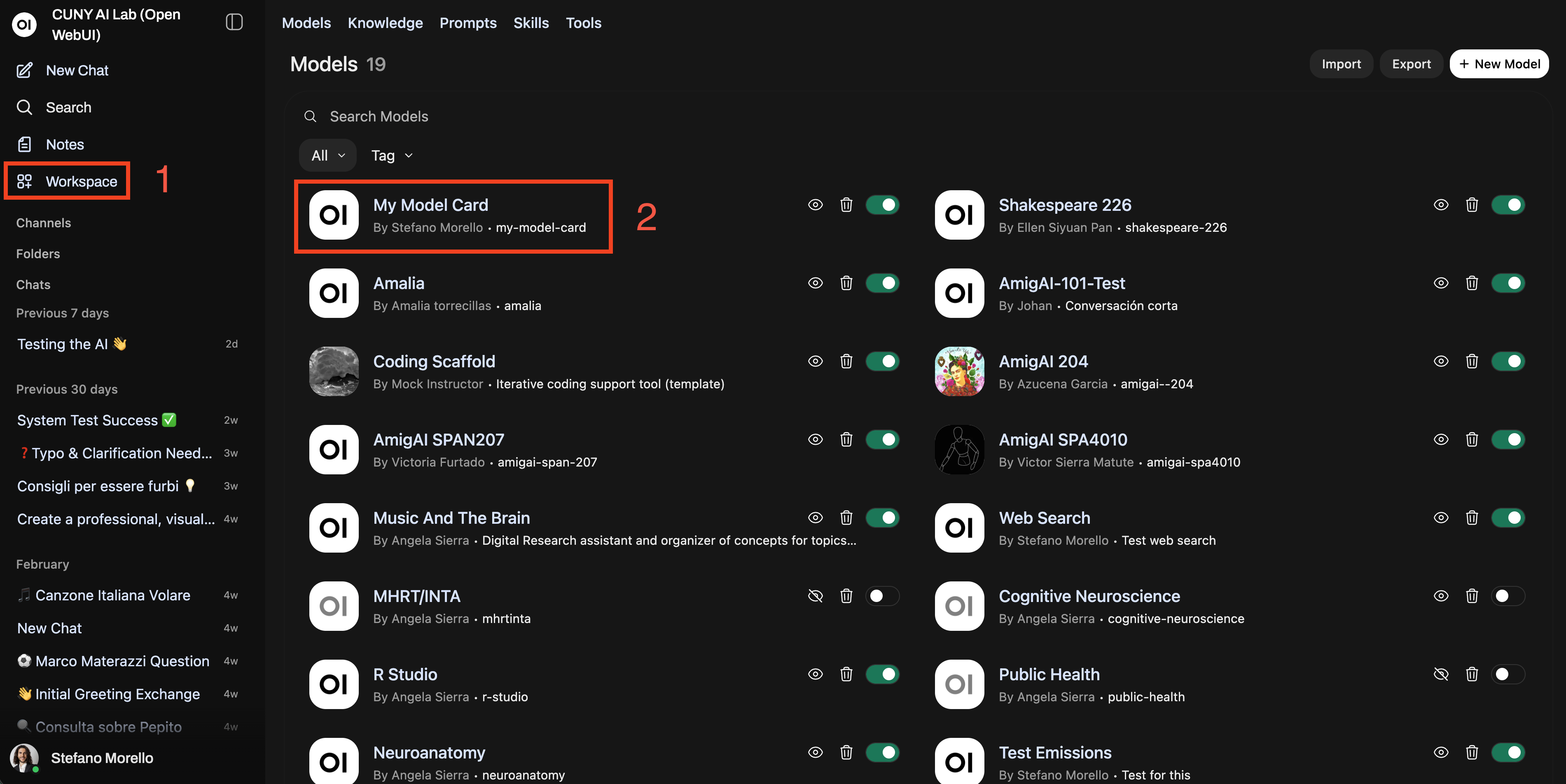Open the Prompts tab
Image resolution: width=1566 pixels, height=784 pixels.
468,23
